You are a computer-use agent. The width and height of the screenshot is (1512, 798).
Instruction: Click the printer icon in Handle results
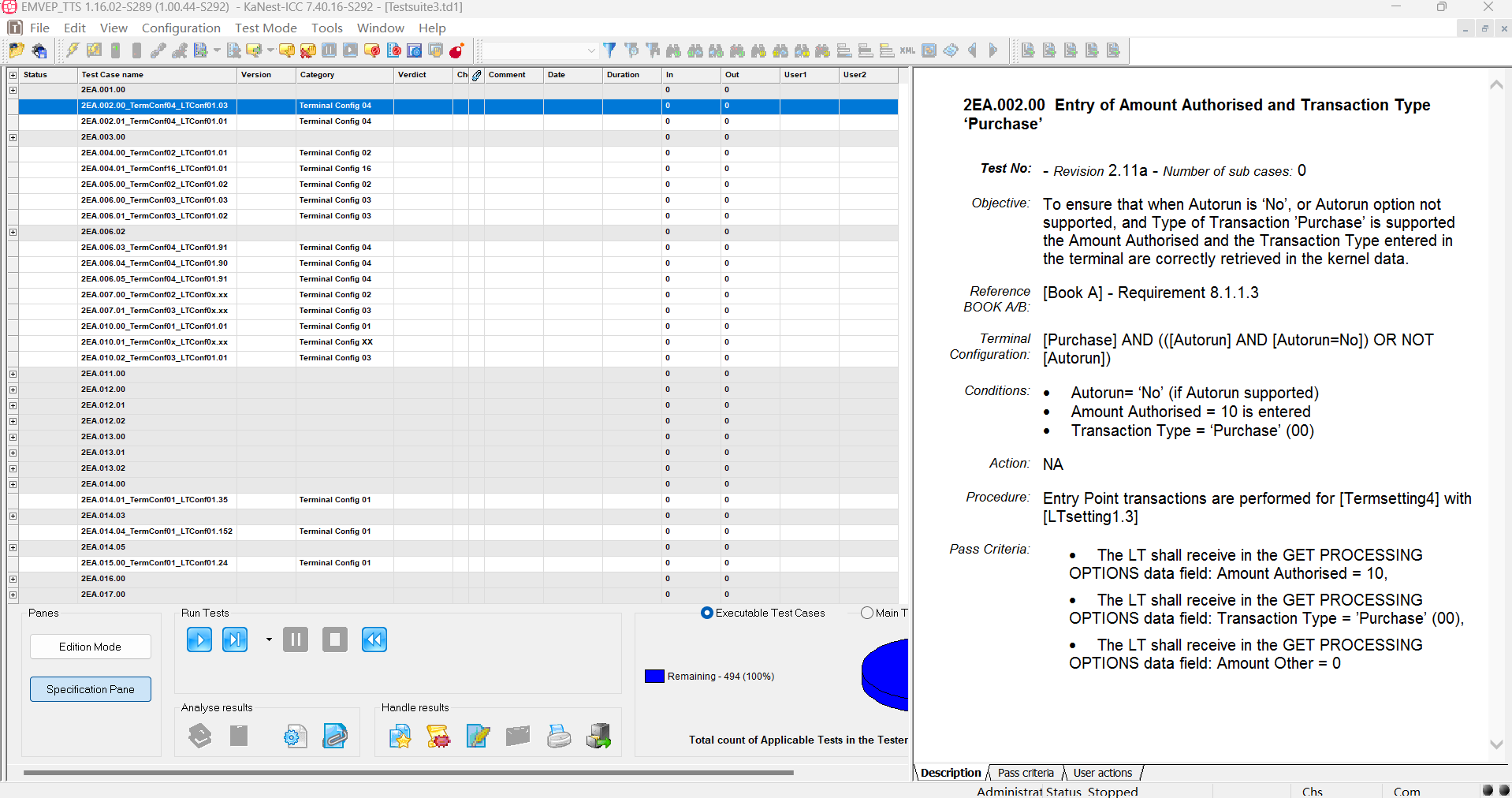[559, 736]
